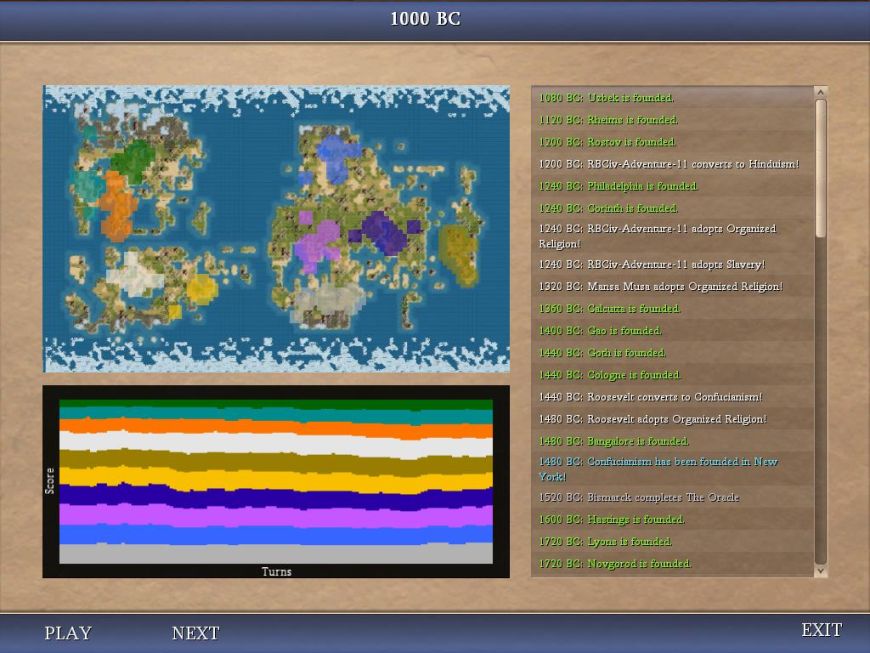Image resolution: width=870 pixels, height=653 pixels.
Task: Click the orange band in the score graph
Action: [x=276, y=428]
